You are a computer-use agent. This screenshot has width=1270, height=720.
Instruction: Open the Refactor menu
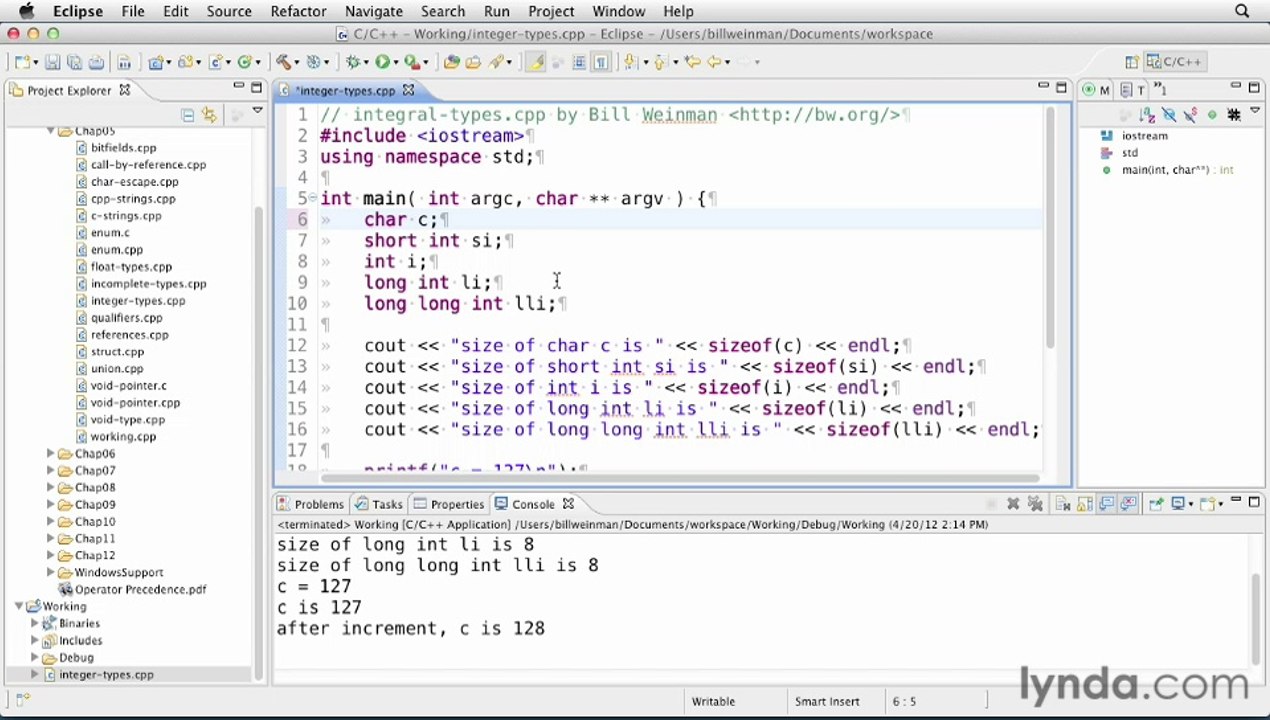(x=298, y=11)
